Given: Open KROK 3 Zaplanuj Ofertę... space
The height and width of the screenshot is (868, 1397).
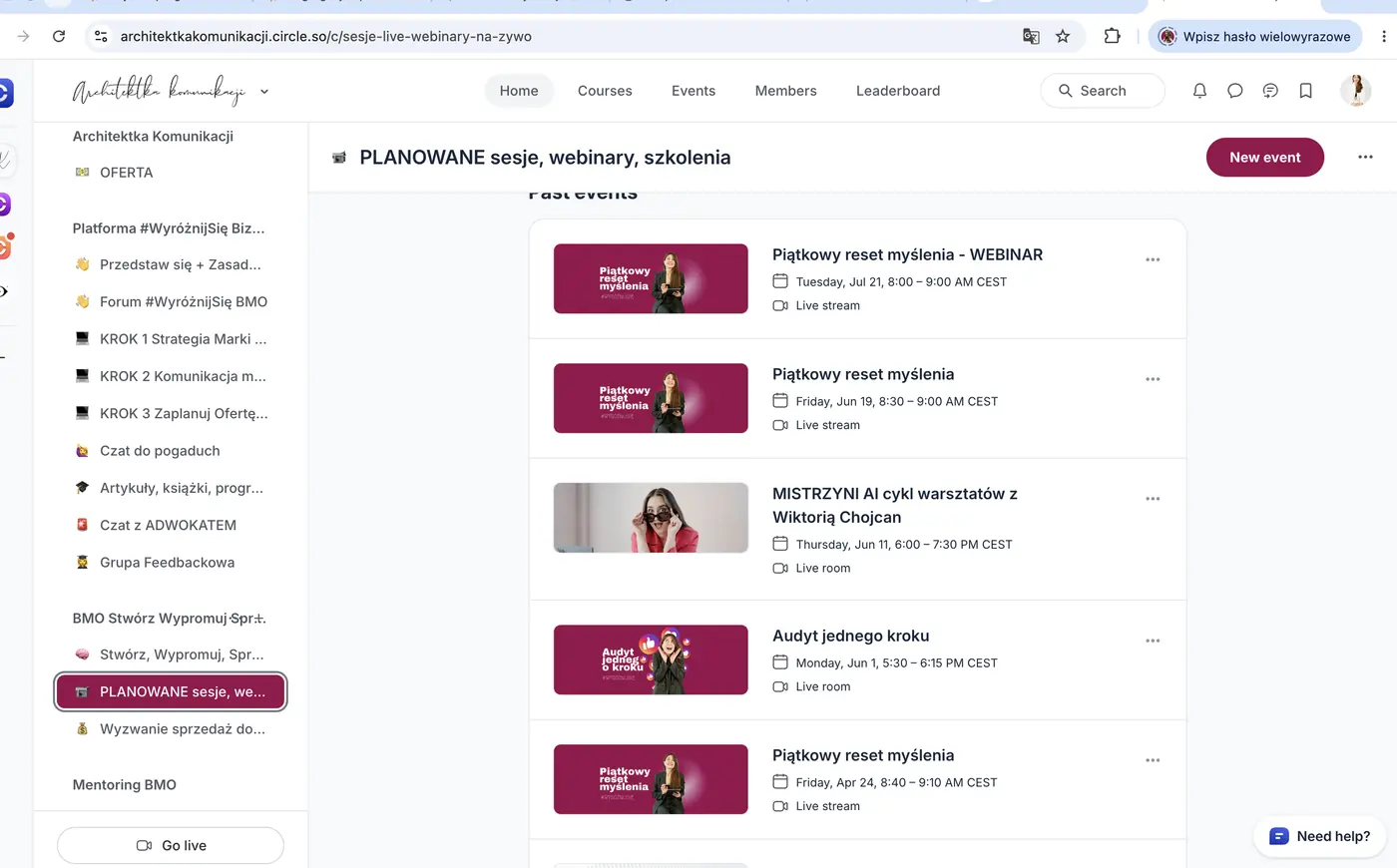Looking at the screenshot, I should 171,413.
